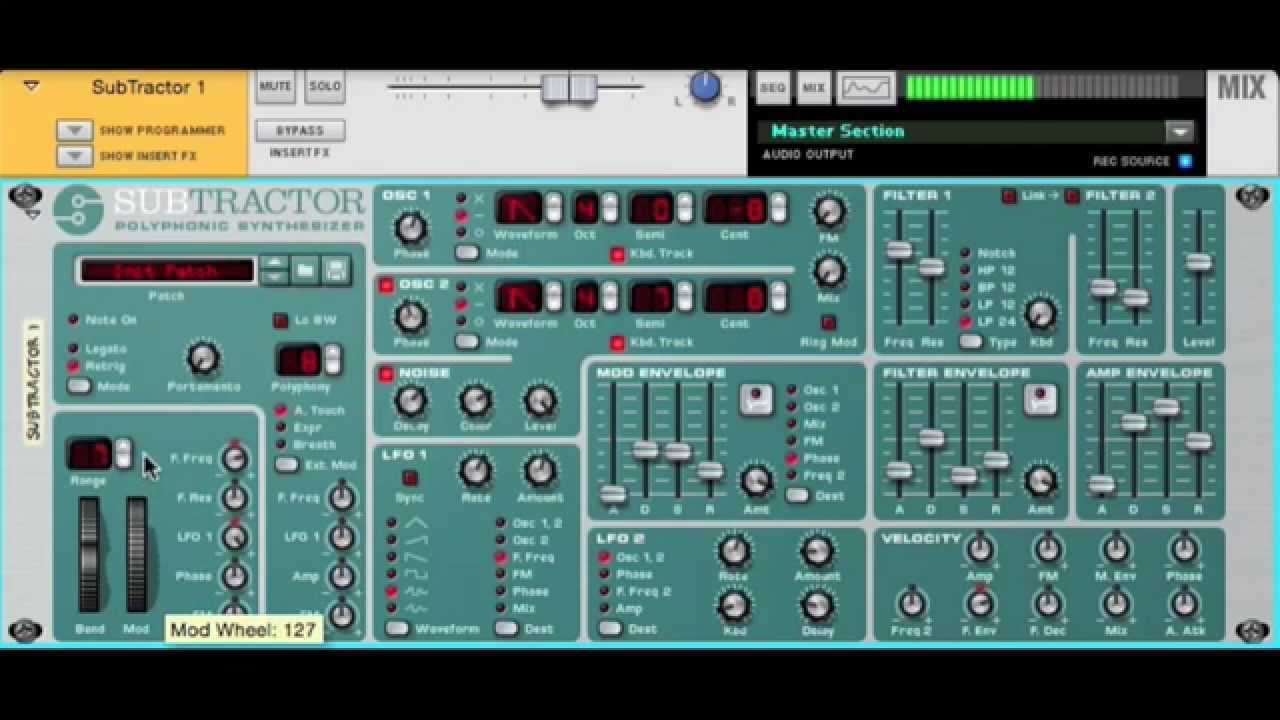The height and width of the screenshot is (720, 1280).
Task: Toggle the Mod Envelope invert button
Action: coord(756,400)
